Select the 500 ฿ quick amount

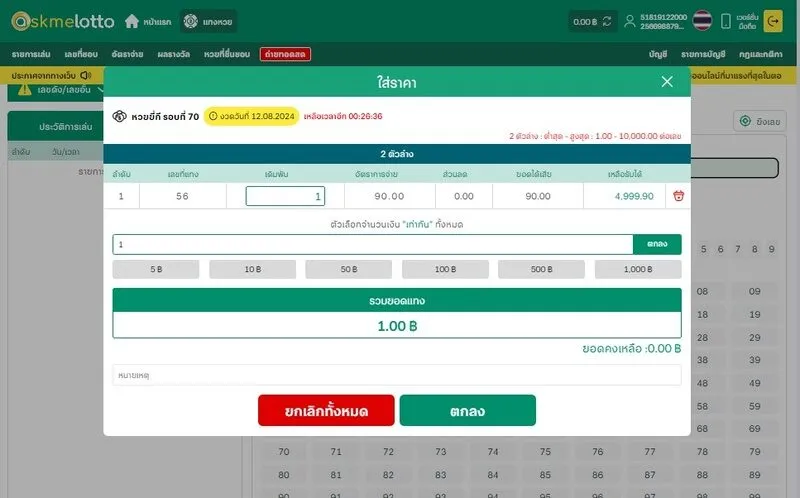[x=541, y=269]
